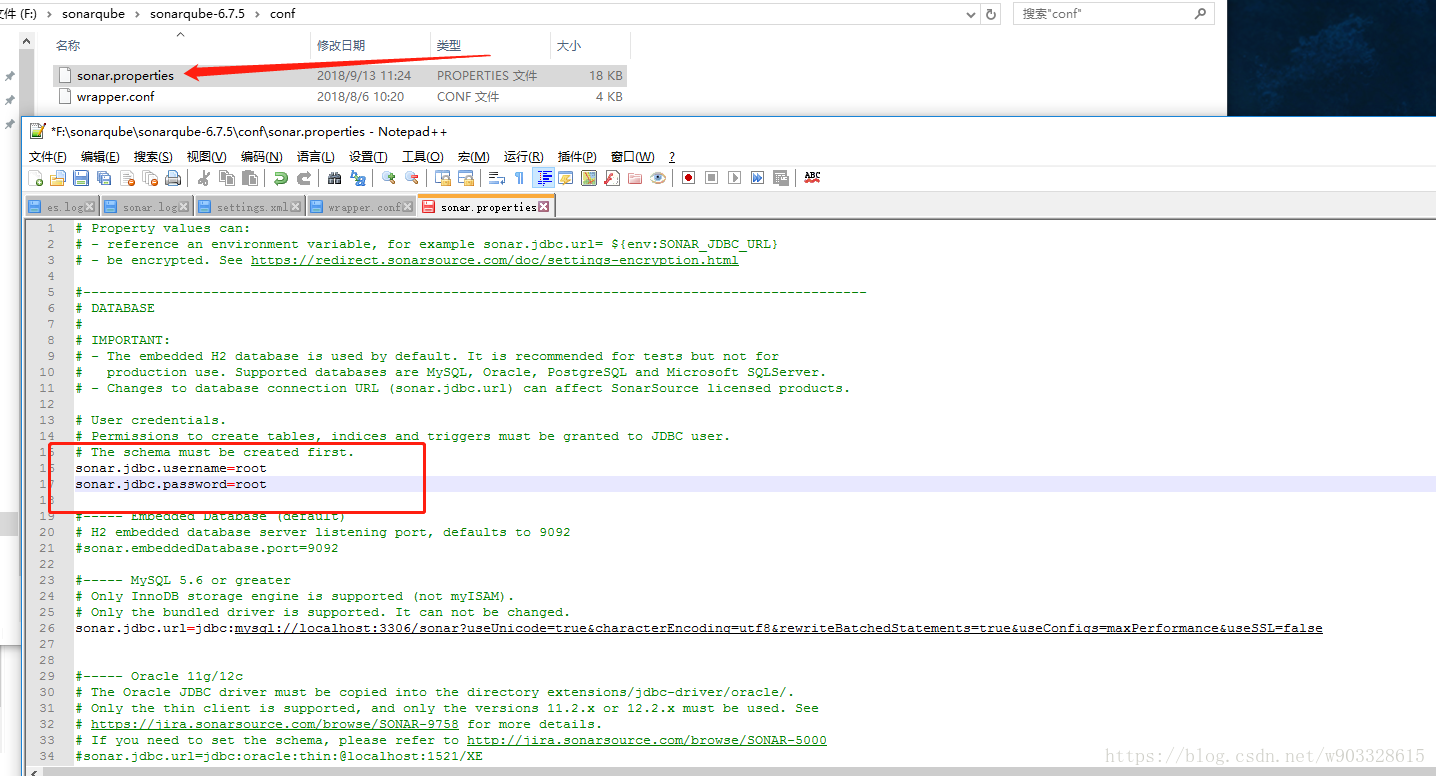
Task: Open the 运行(R) menu
Action: point(523,157)
